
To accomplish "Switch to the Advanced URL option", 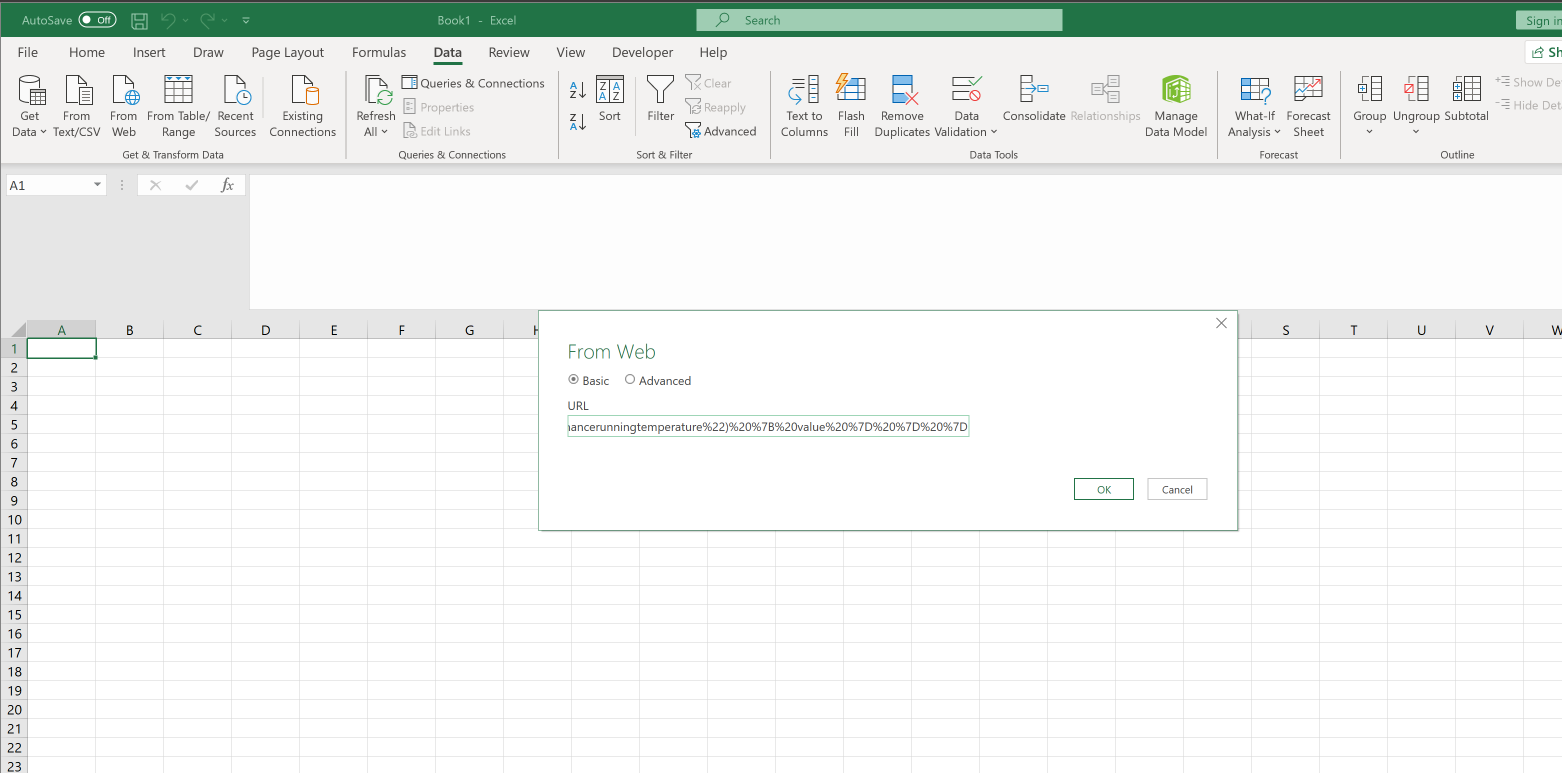I will [630, 380].
